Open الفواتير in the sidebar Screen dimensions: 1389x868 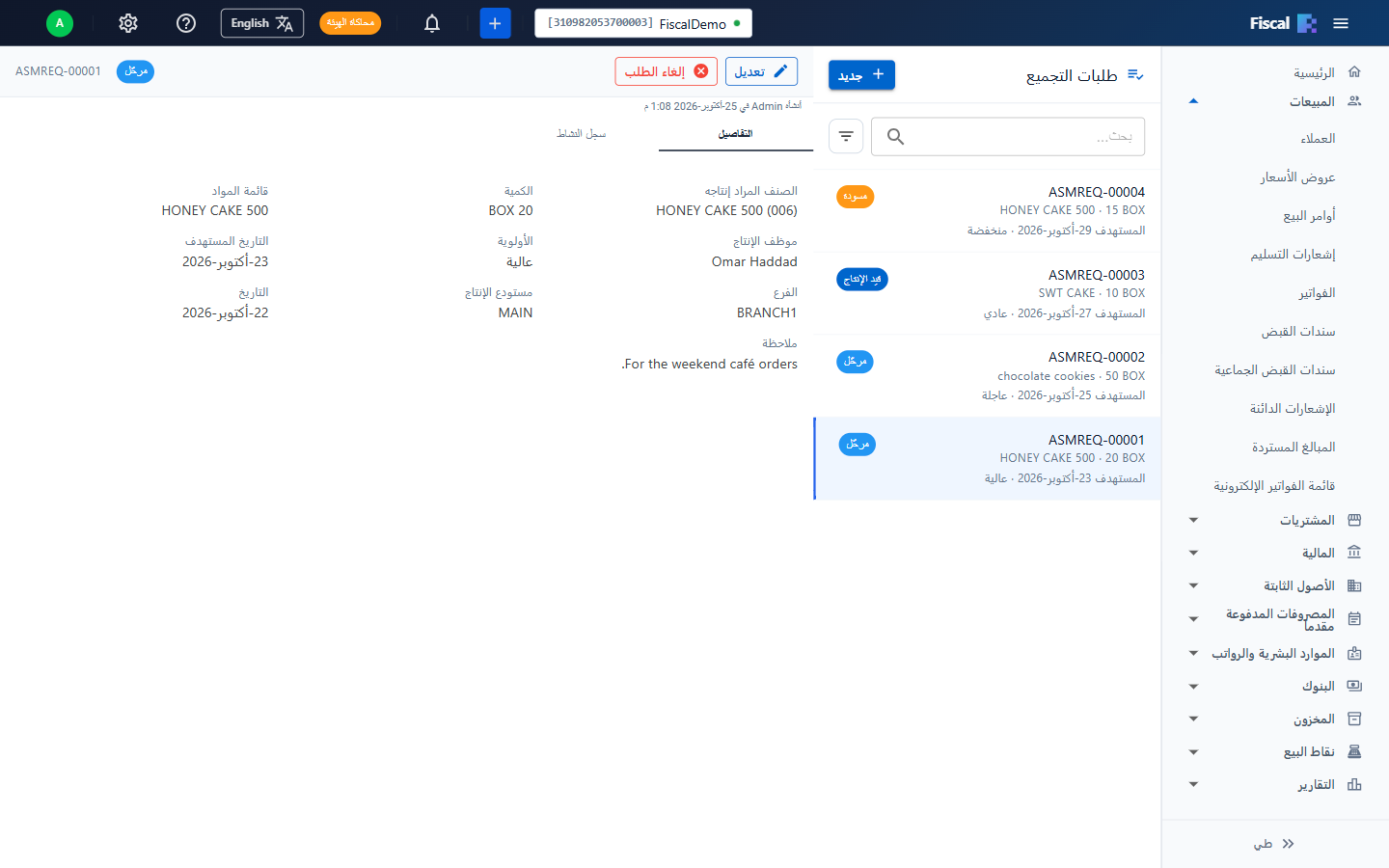point(1317,293)
